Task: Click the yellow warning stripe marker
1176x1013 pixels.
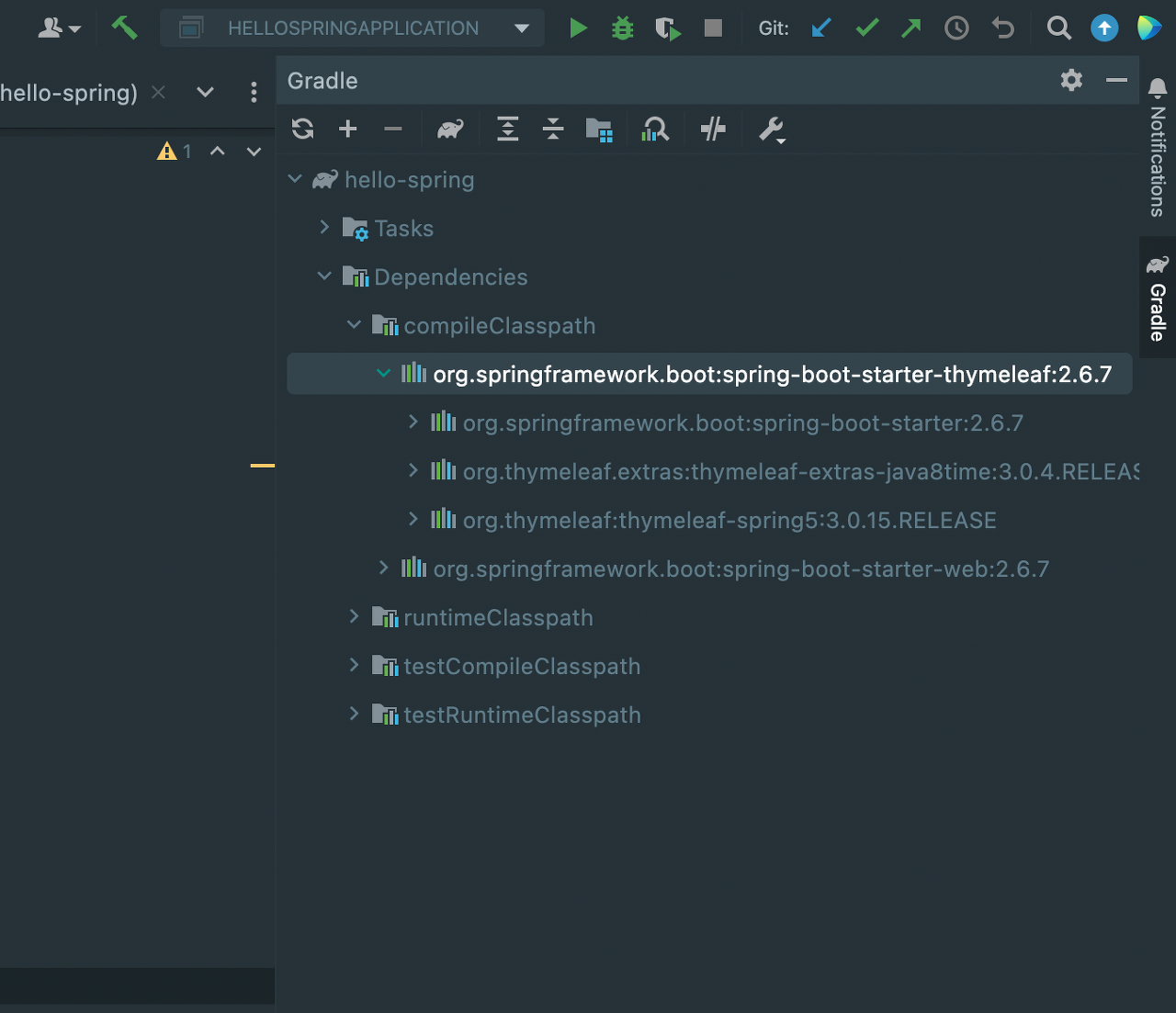Action: [263, 466]
